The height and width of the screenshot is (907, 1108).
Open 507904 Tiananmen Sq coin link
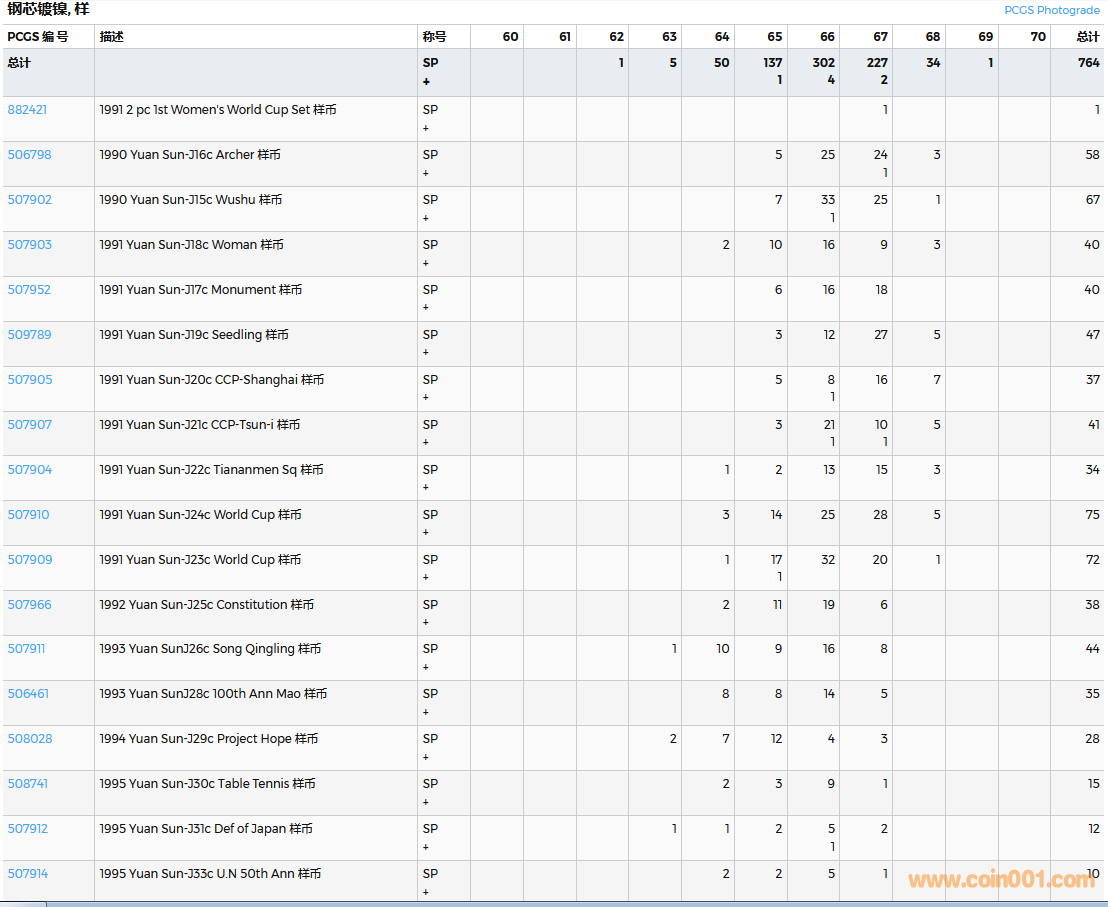point(29,470)
